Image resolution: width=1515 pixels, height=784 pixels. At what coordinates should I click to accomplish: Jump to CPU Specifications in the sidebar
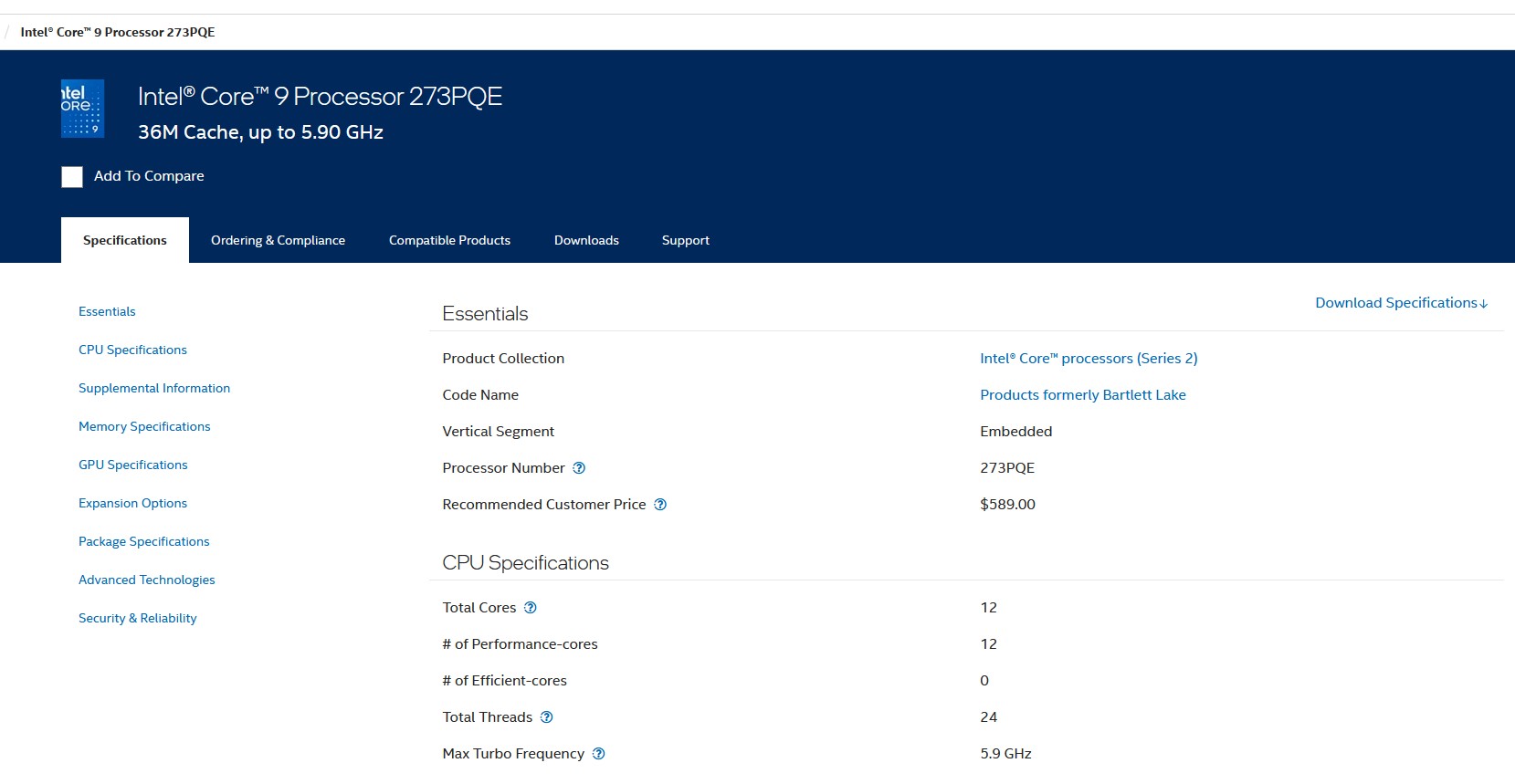click(132, 350)
